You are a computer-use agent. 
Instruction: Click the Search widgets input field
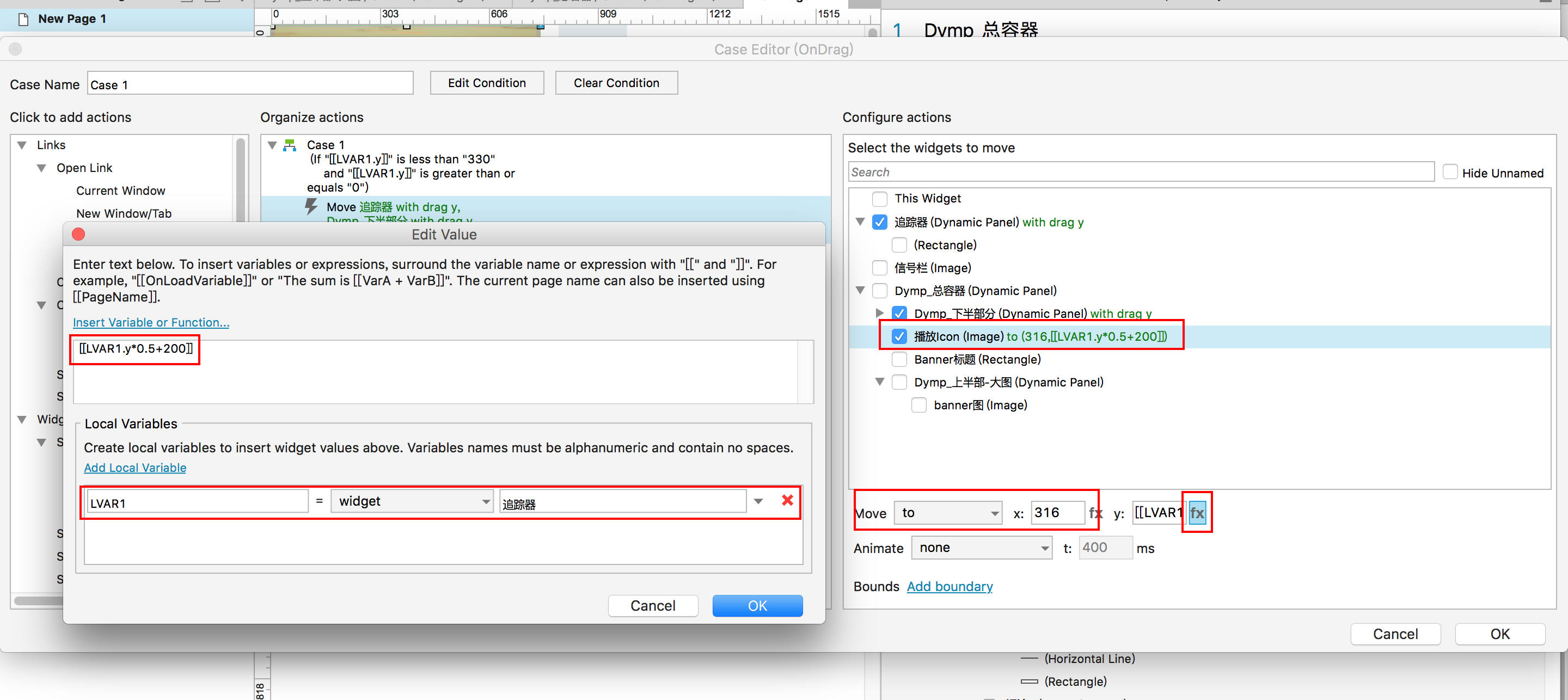(1140, 172)
